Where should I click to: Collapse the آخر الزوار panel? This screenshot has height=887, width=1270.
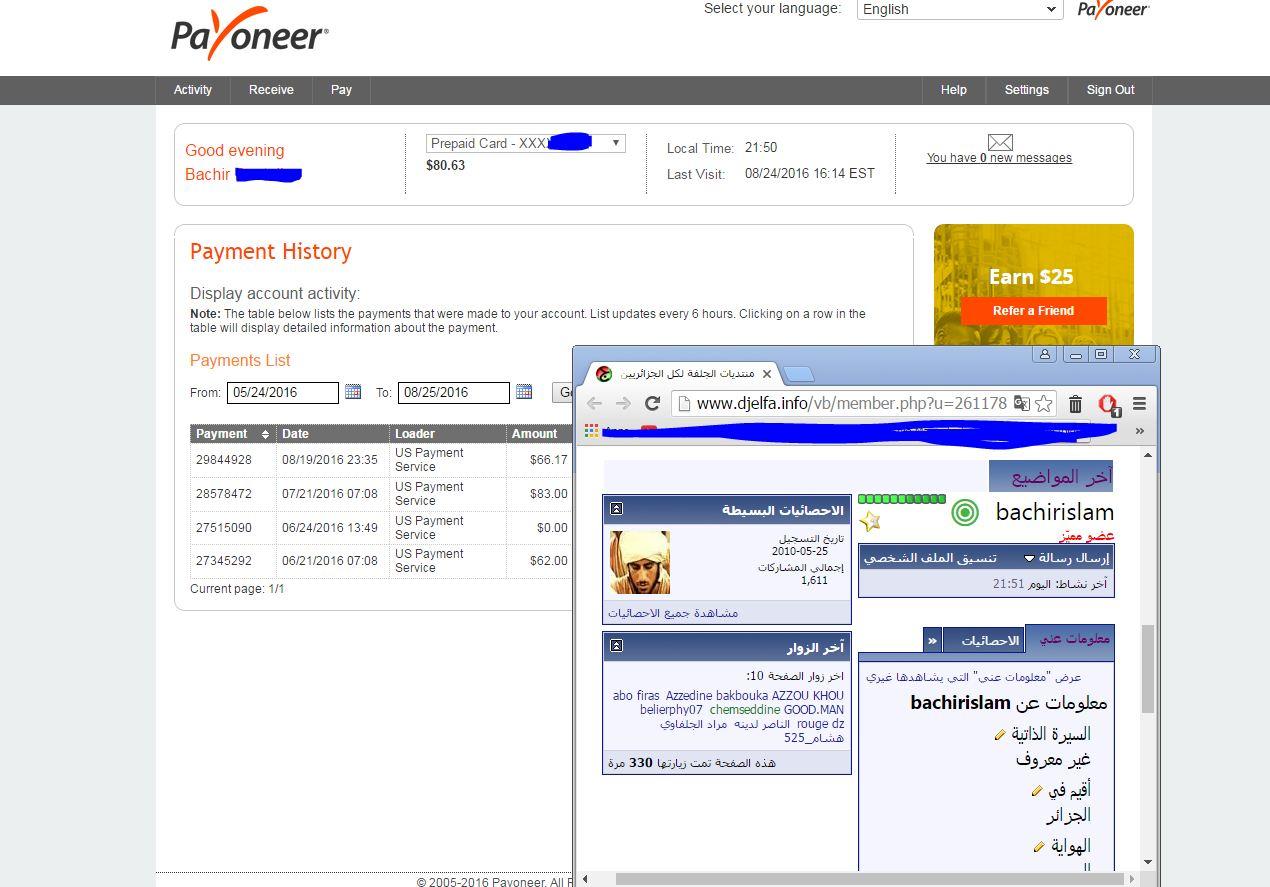pos(617,646)
